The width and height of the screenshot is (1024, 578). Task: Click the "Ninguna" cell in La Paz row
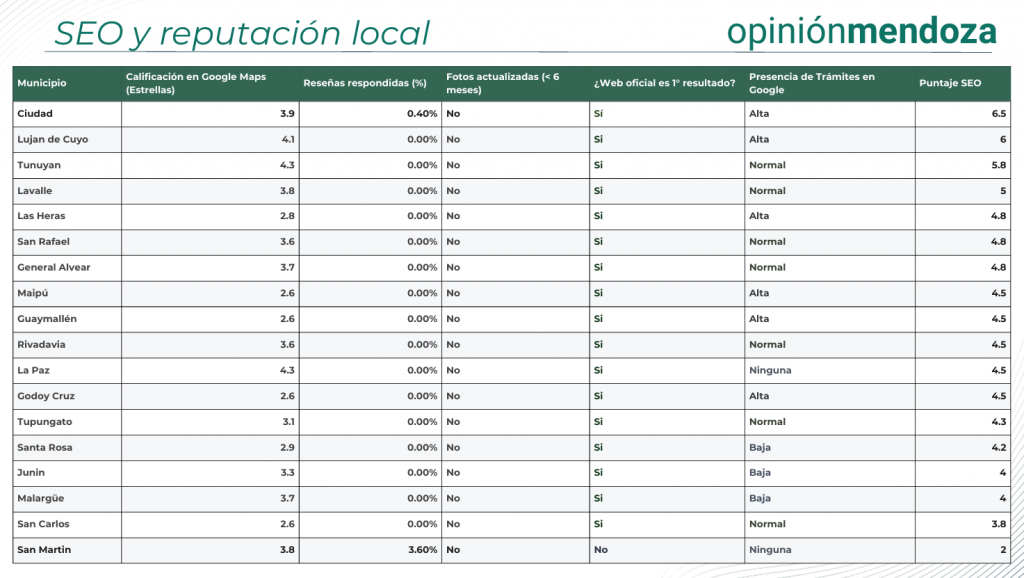point(770,370)
